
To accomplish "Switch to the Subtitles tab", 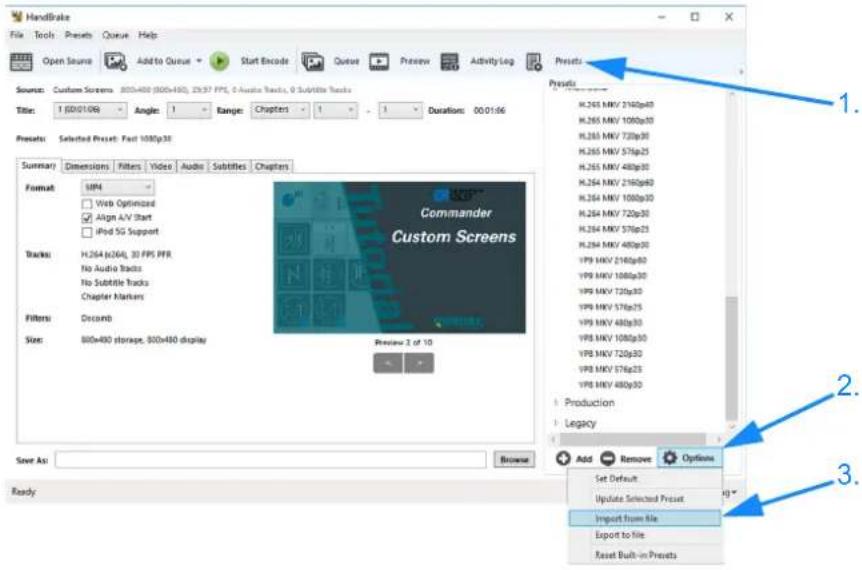I will (229, 167).
